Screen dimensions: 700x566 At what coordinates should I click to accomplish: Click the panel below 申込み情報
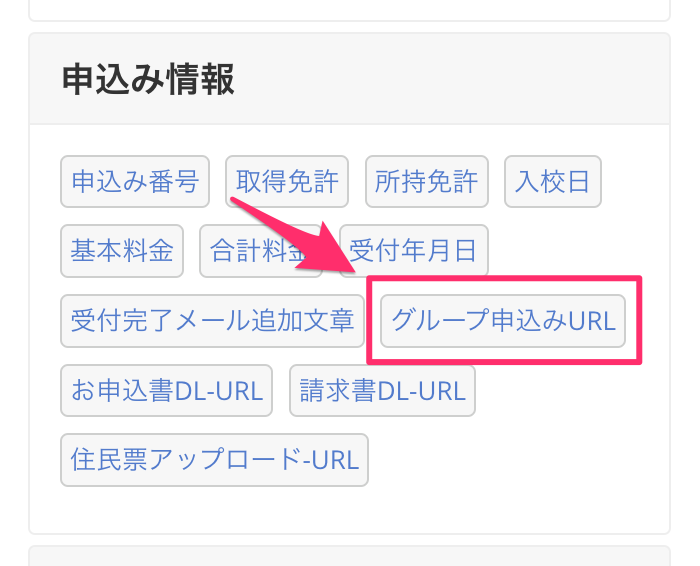[348, 556]
